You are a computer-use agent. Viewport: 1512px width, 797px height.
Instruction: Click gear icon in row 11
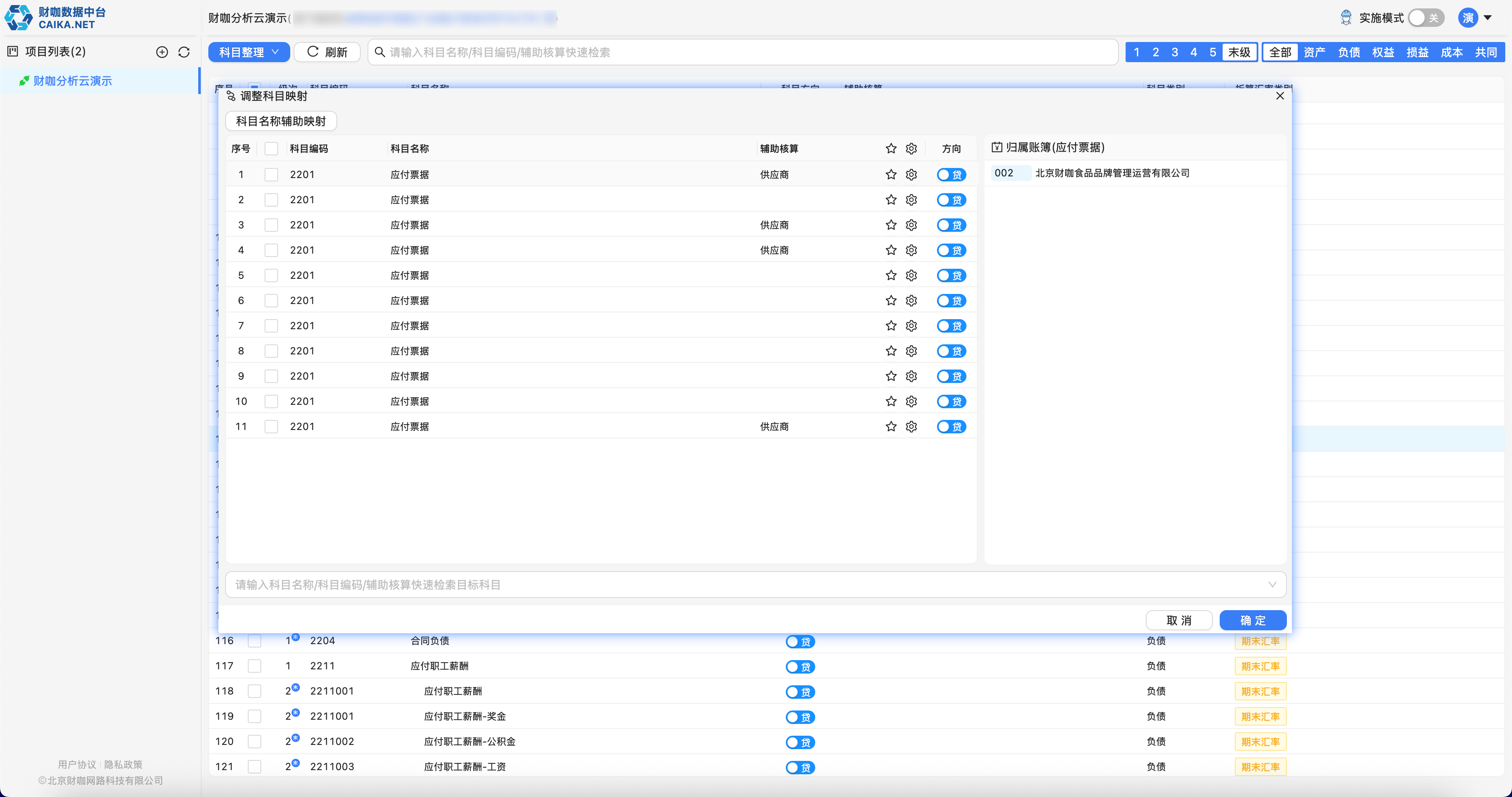pos(911,427)
